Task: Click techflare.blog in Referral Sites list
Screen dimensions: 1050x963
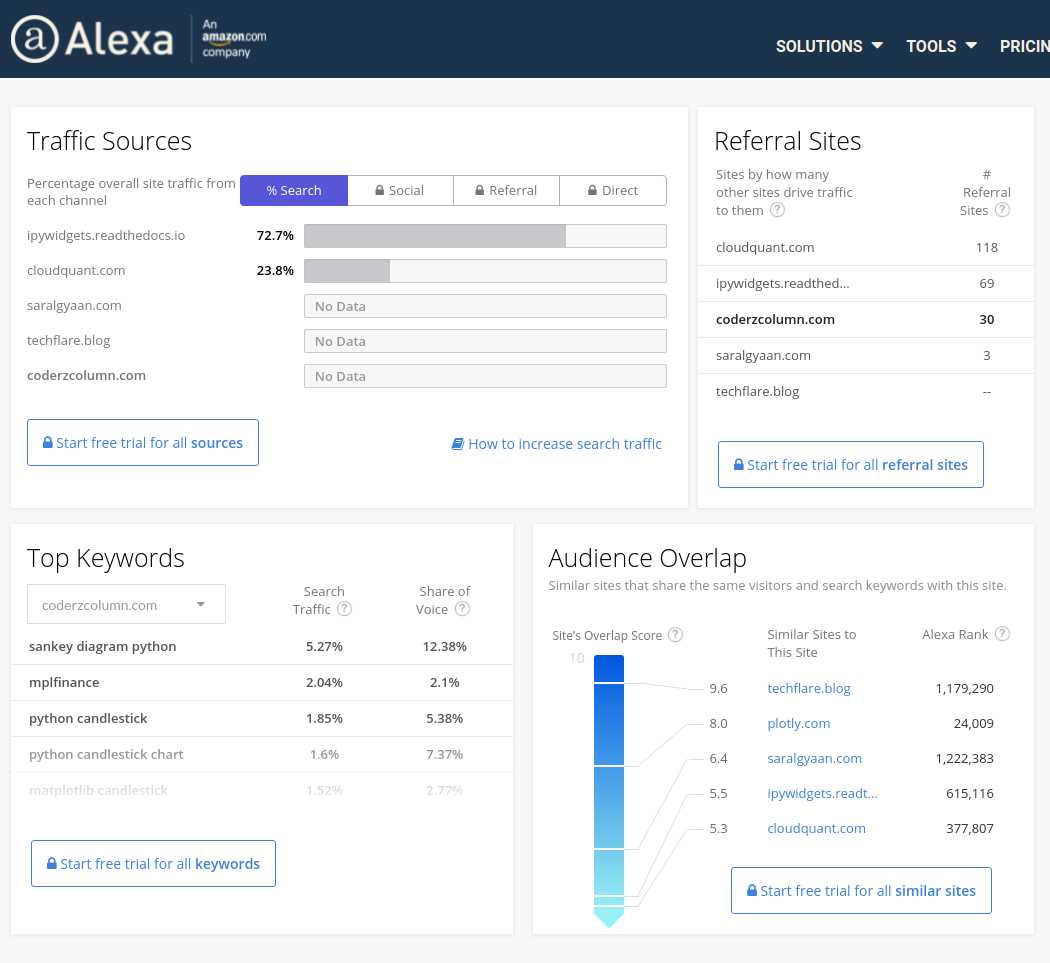Action: [x=757, y=392]
